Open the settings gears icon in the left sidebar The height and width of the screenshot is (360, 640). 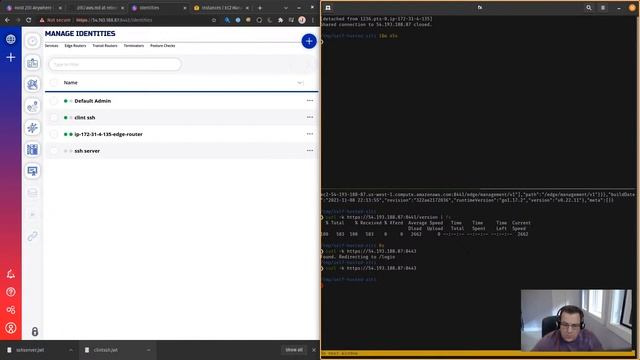(11, 310)
